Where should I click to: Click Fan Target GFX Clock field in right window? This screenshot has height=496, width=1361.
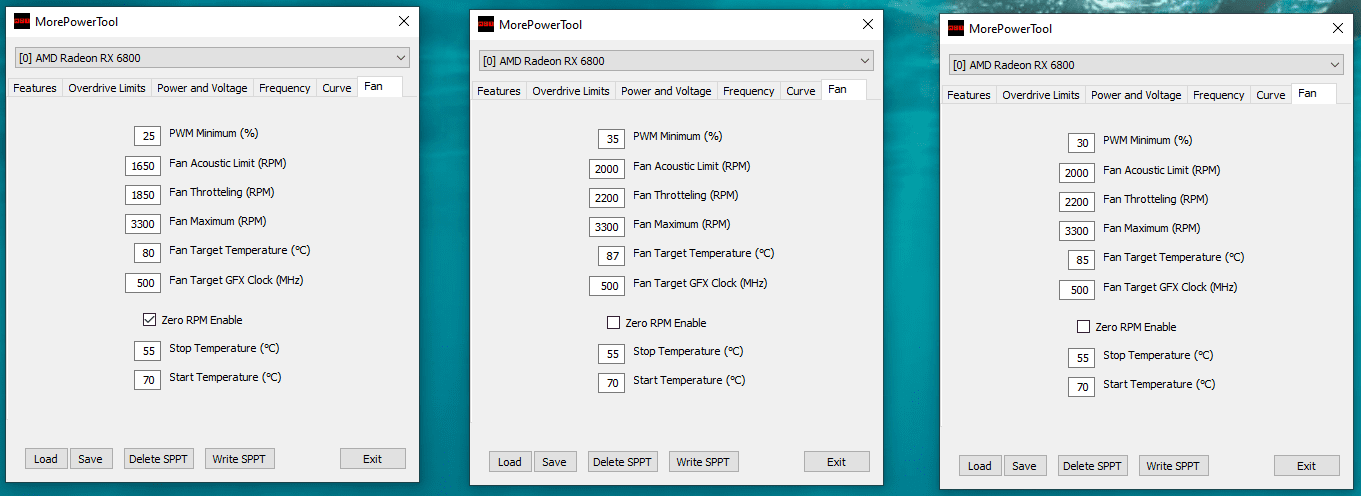pos(1077,289)
